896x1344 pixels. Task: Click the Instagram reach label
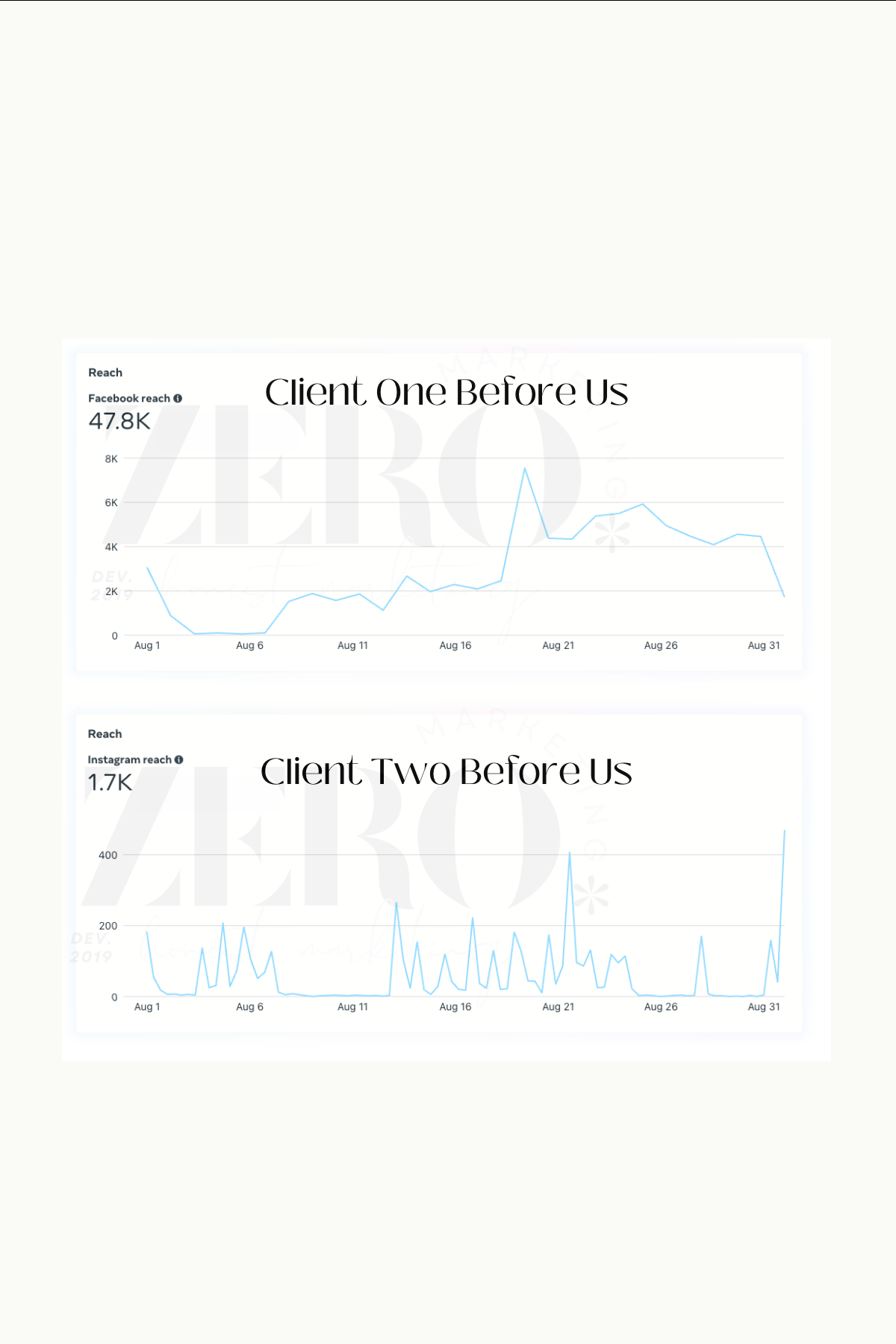tap(129, 760)
